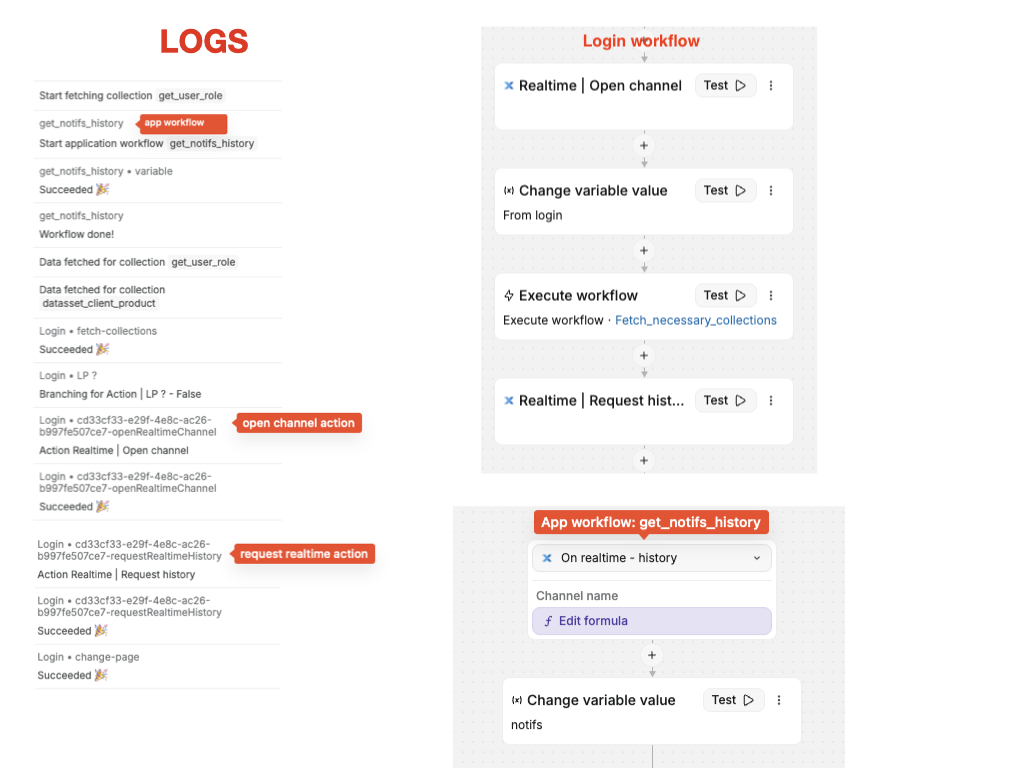The width and height of the screenshot is (1024, 768).
Task: Open three-dot menu on notifs variable action
Action: click(779, 701)
